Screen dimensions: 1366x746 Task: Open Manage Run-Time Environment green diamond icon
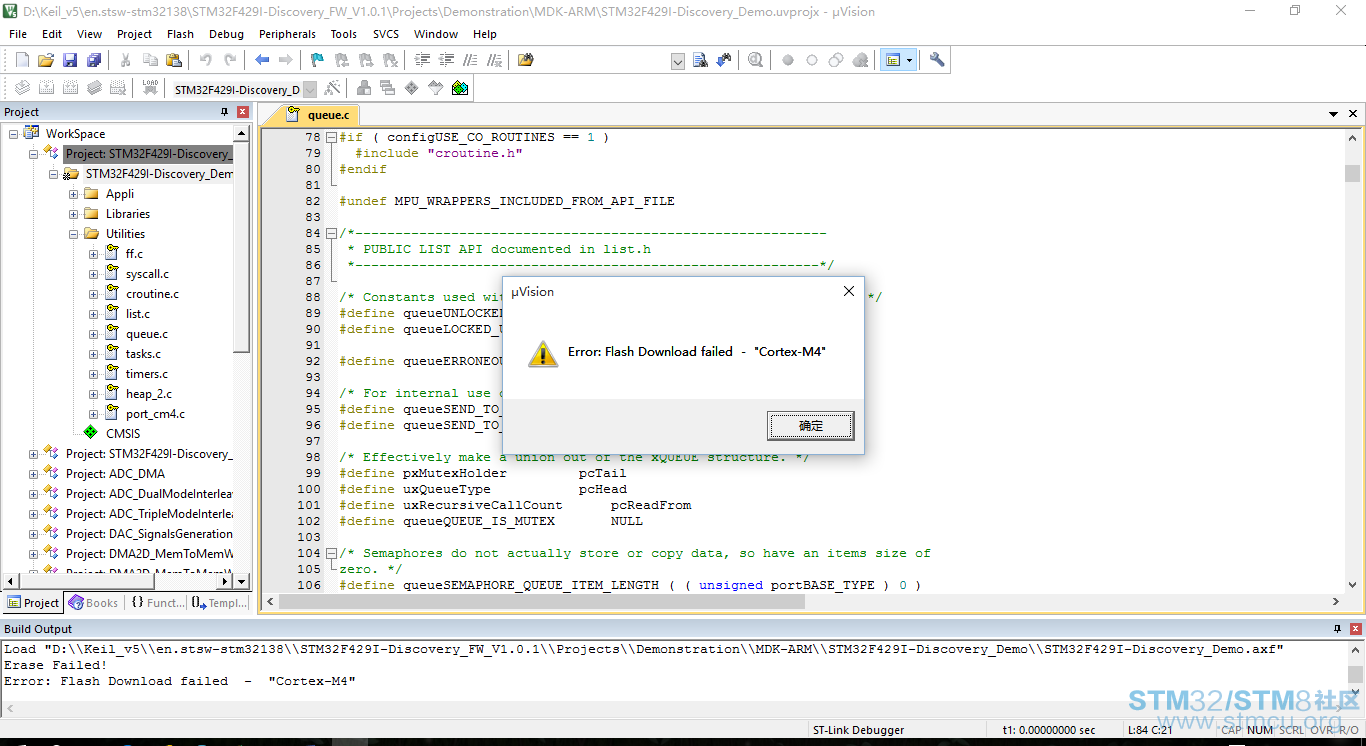pyautogui.click(x=412, y=88)
